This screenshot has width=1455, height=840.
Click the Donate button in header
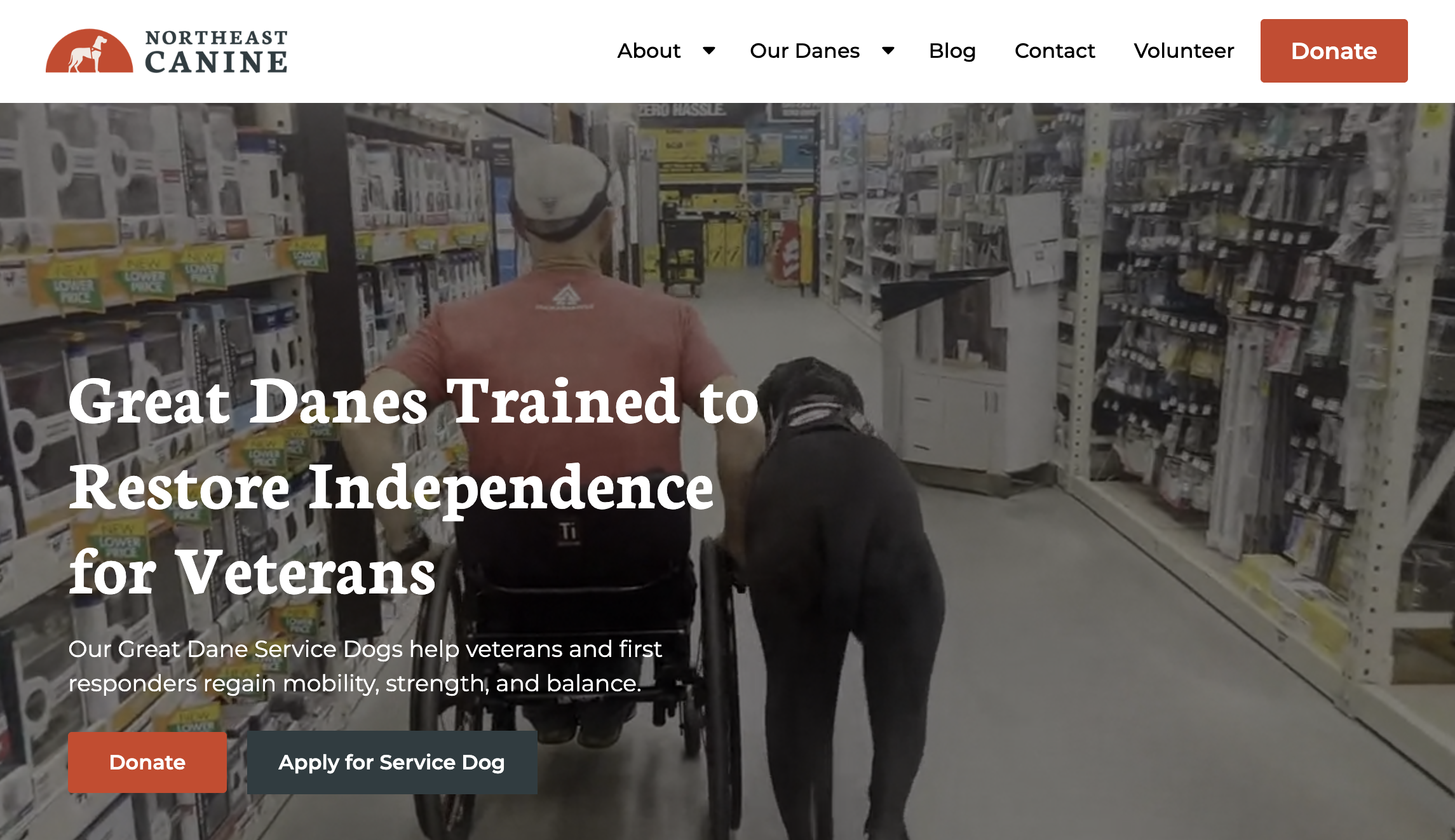1334,51
